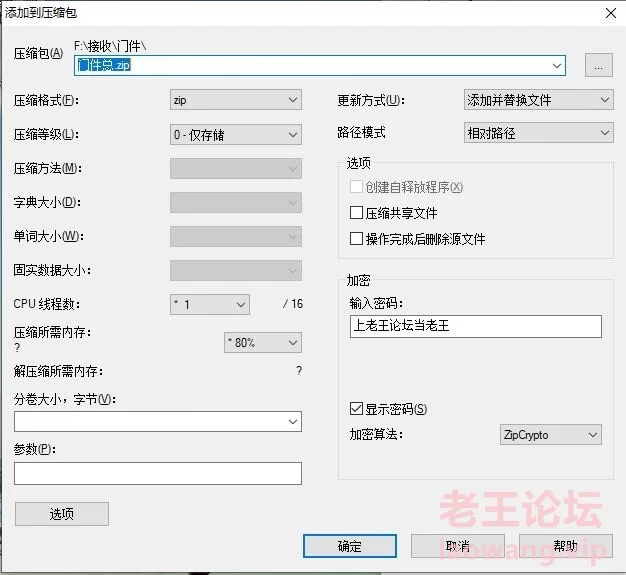
Task: Click the disabled 固实数据大小 dropdown
Action: pos(236,270)
